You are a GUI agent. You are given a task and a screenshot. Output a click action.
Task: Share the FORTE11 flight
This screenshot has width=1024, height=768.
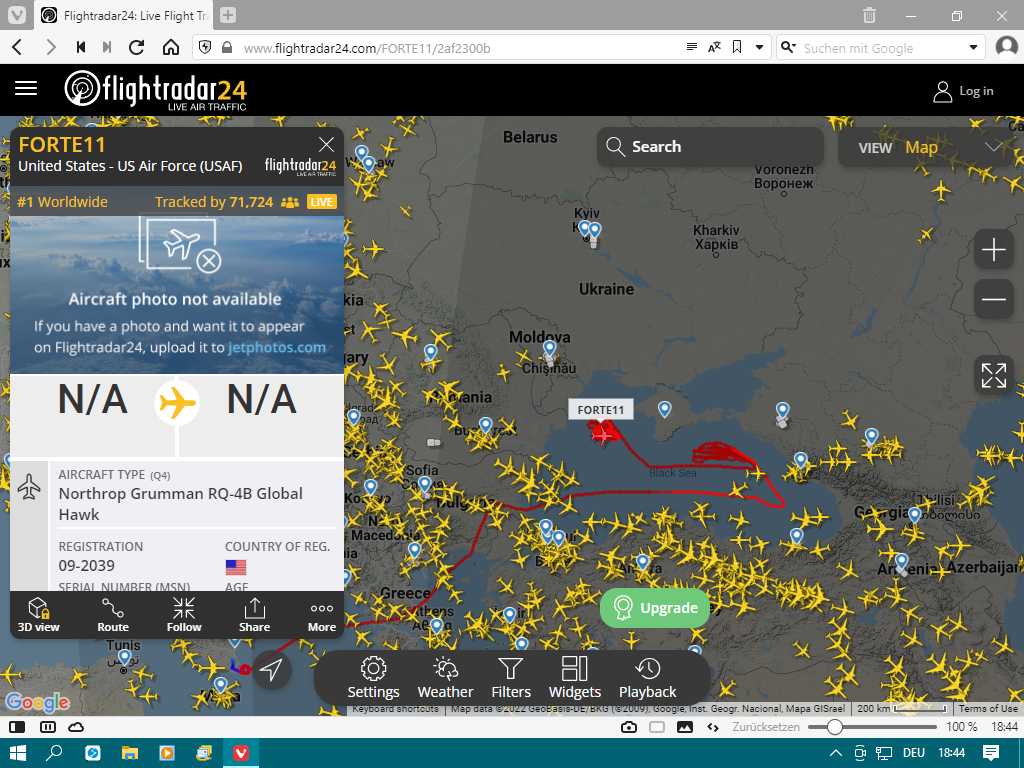(x=254, y=615)
